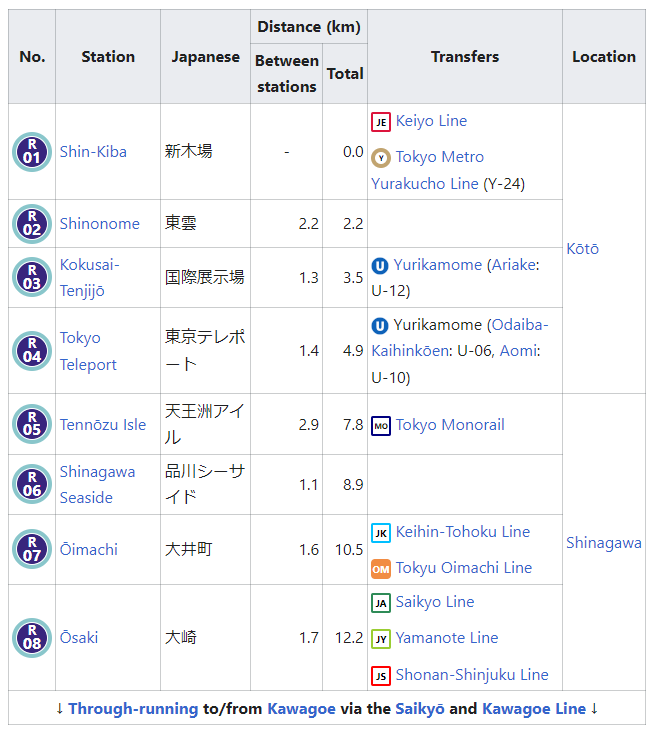Select between-stations distance 2.9
This screenshot has height=735, width=653.
[308, 425]
